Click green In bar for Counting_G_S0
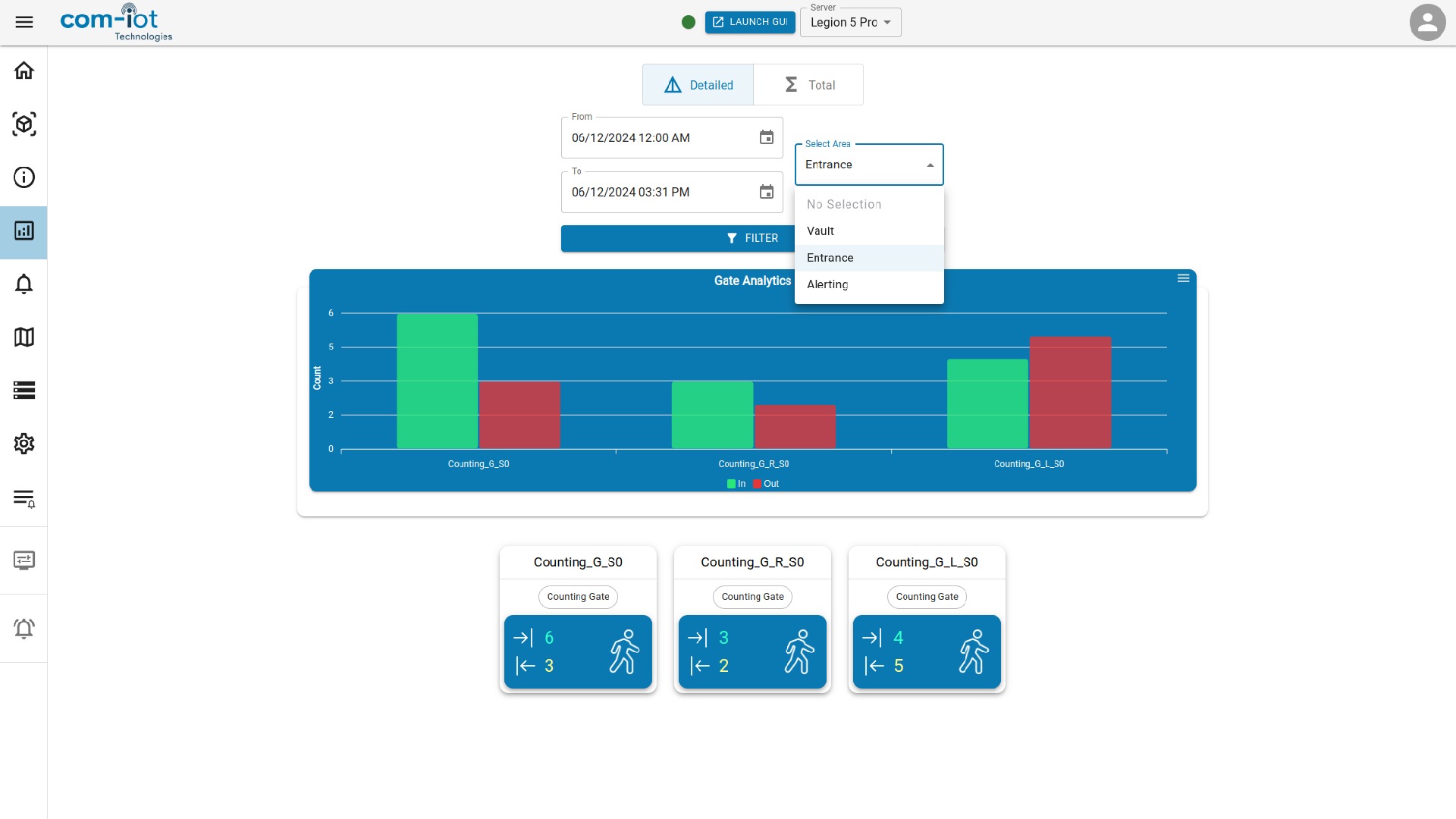This screenshot has width=1456, height=819. [x=438, y=381]
